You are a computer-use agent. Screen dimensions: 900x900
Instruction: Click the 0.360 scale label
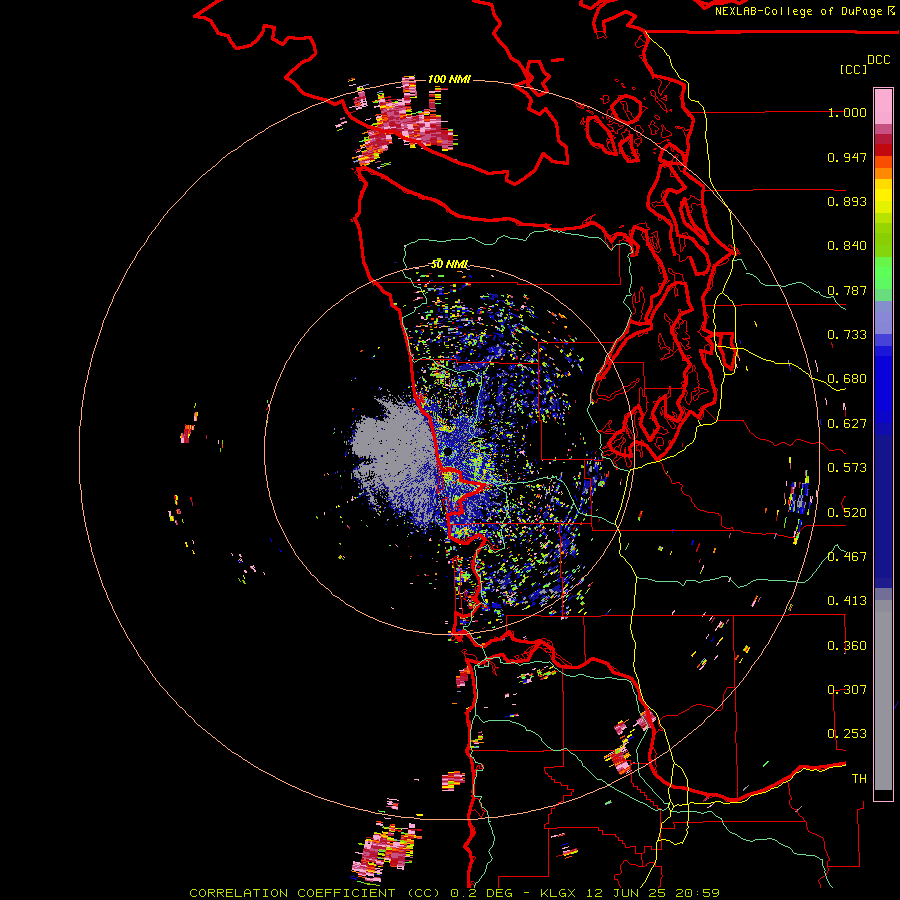pos(847,646)
